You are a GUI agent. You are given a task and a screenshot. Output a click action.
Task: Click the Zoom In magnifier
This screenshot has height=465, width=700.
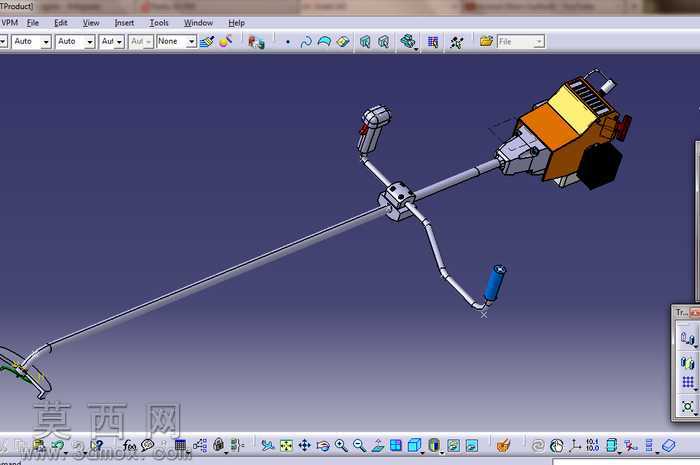[341, 445]
